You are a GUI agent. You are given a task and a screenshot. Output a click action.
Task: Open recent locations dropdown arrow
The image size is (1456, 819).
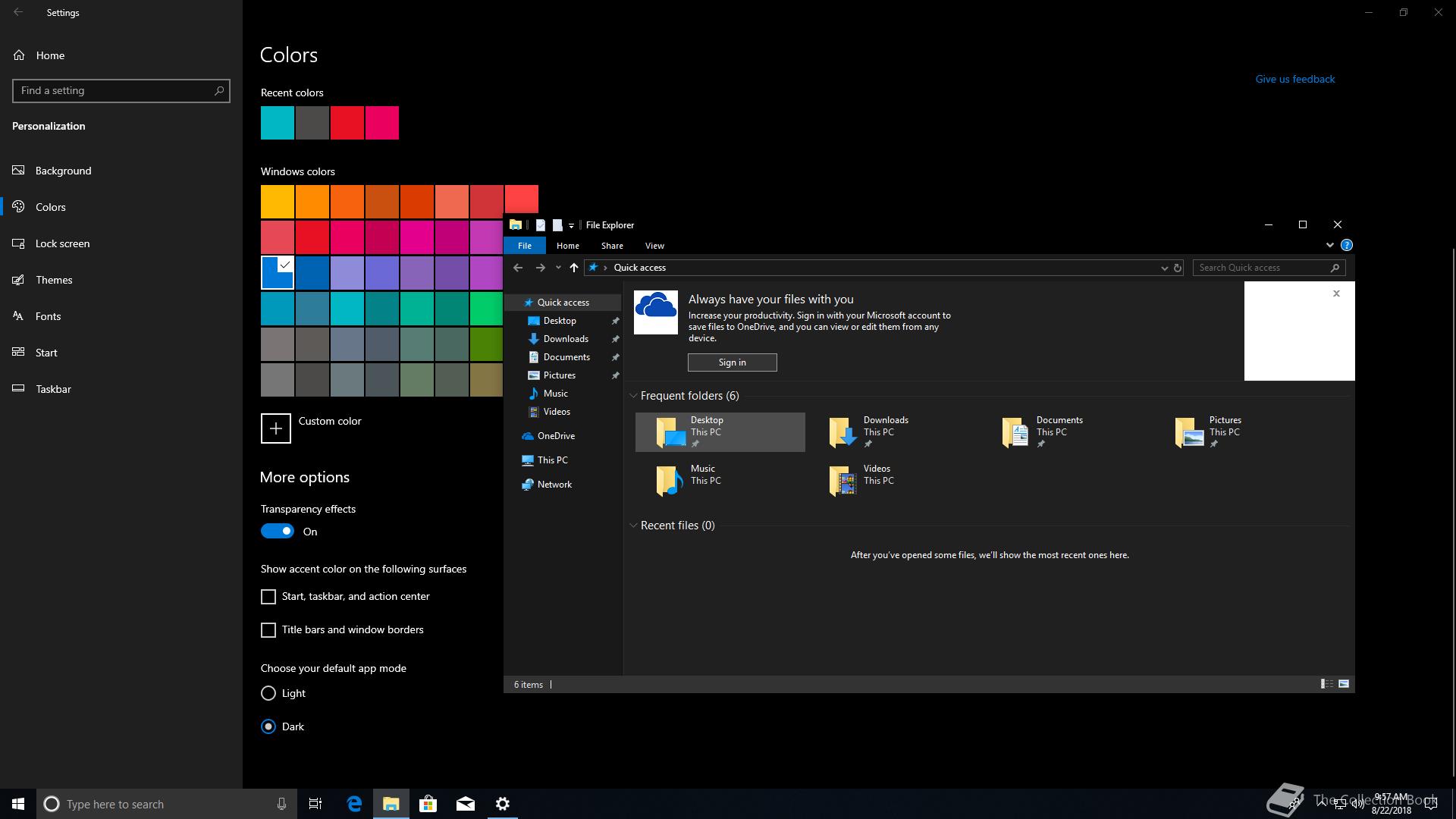pyautogui.click(x=558, y=268)
